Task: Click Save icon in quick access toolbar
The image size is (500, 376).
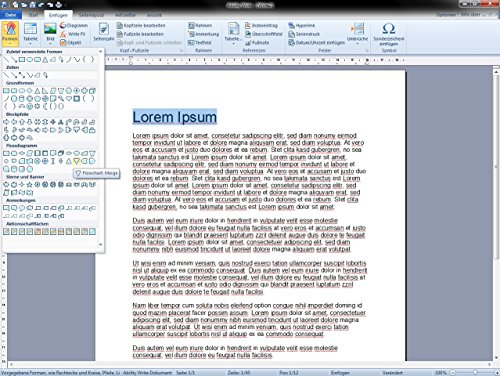Action: [x=33, y=4]
